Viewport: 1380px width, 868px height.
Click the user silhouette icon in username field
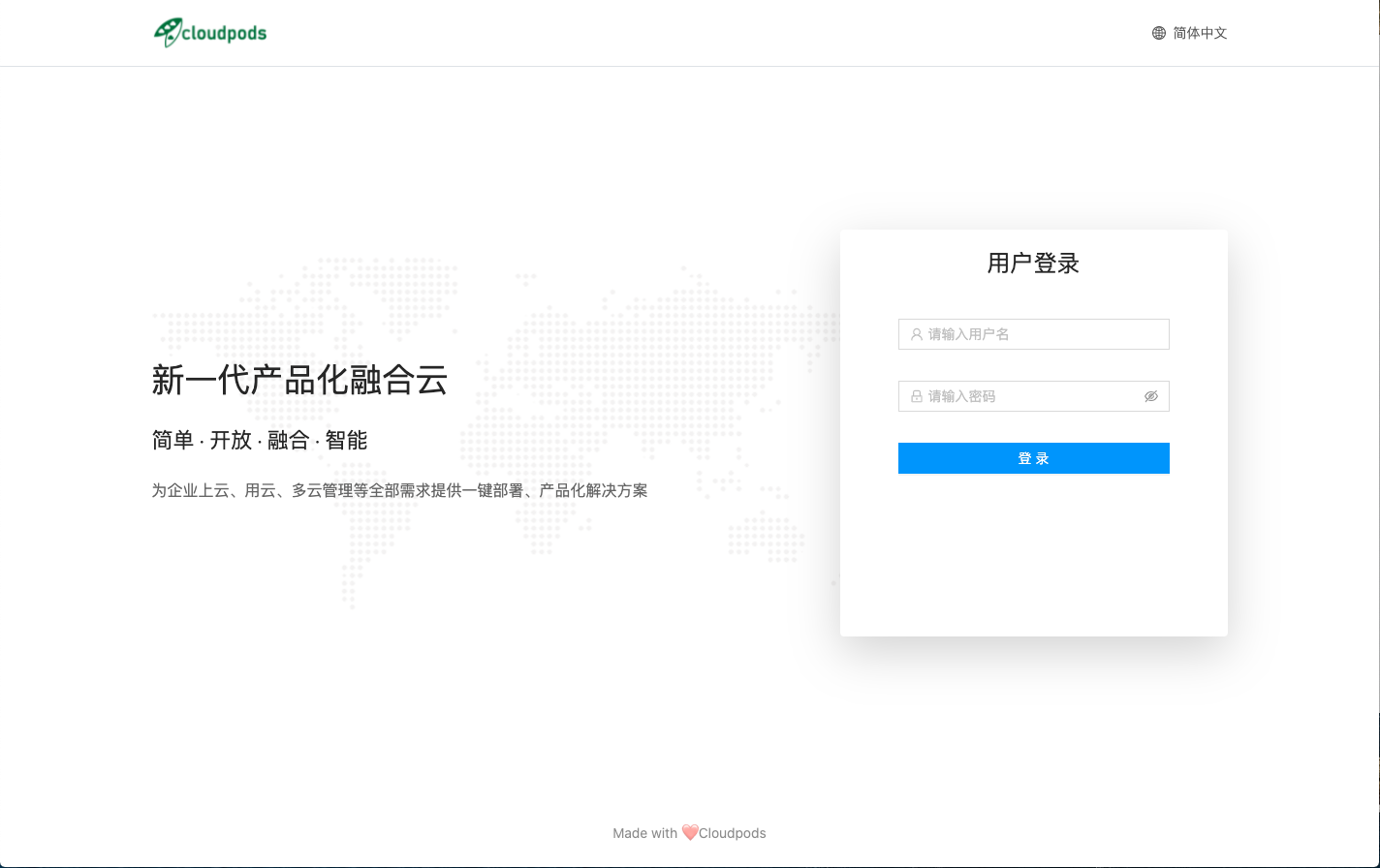click(x=916, y=334)
